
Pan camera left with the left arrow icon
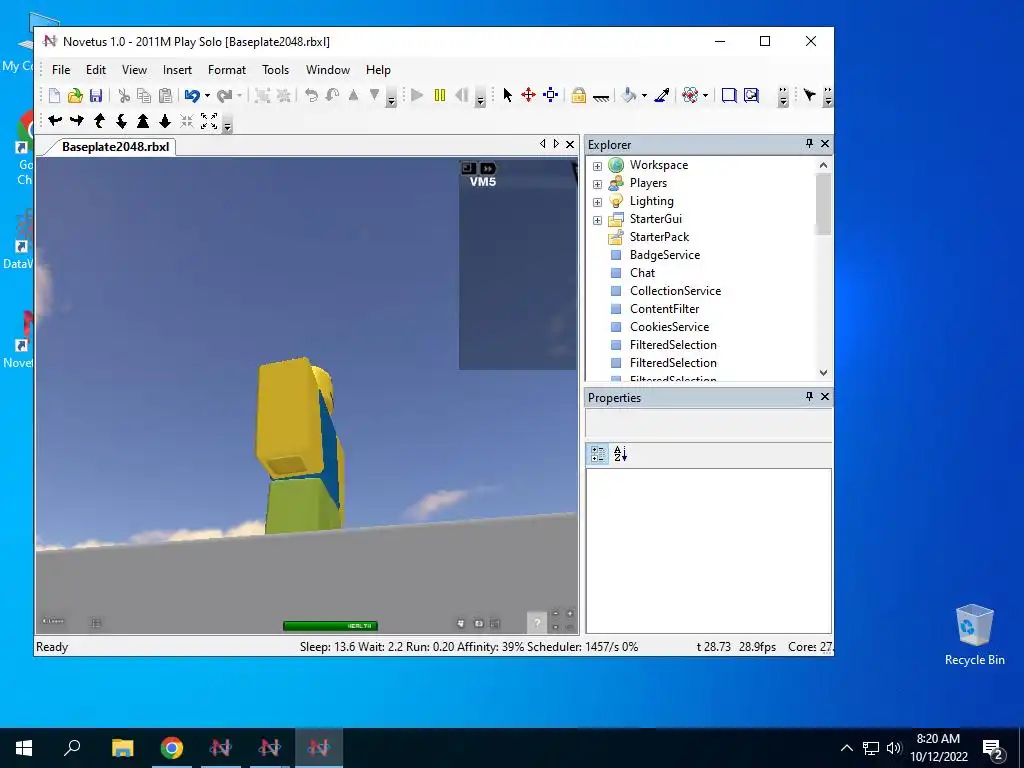55,121
